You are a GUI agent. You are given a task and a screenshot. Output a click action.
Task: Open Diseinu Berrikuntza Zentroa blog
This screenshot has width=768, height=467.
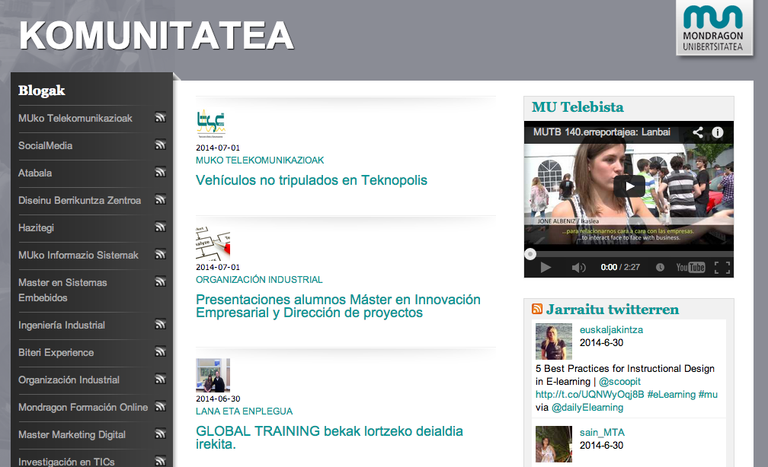click(79, 200)
